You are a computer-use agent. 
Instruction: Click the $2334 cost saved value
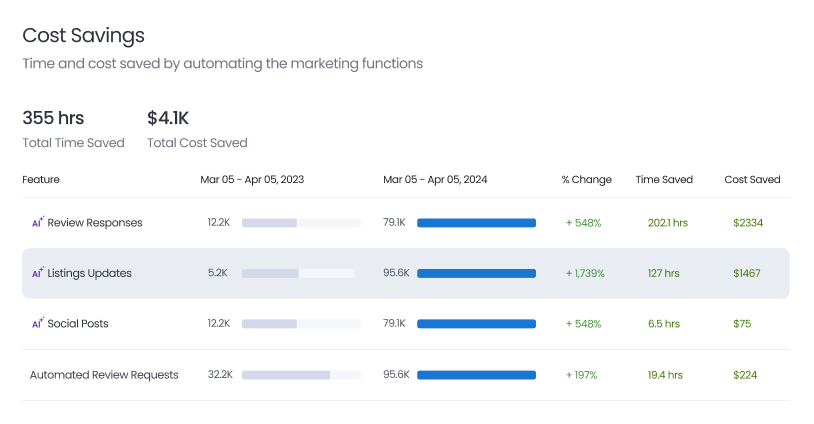click(748, 223)
